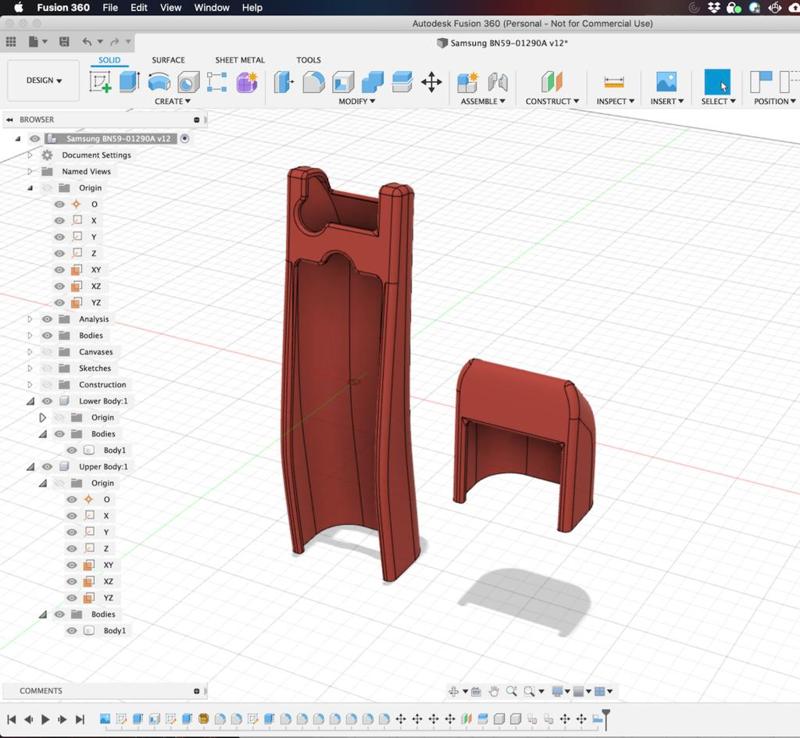
Task: Toggle visibility of the XY origin plane
Action: pyautogui.click(x=59, y=270)
